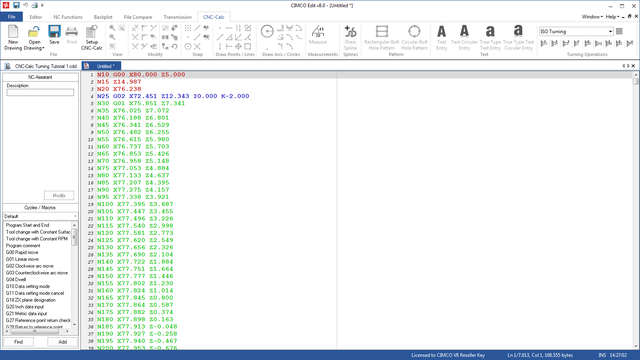640x360 pixels.
Task: Select G10 Data setting mode macro
Action: [28, 287]
